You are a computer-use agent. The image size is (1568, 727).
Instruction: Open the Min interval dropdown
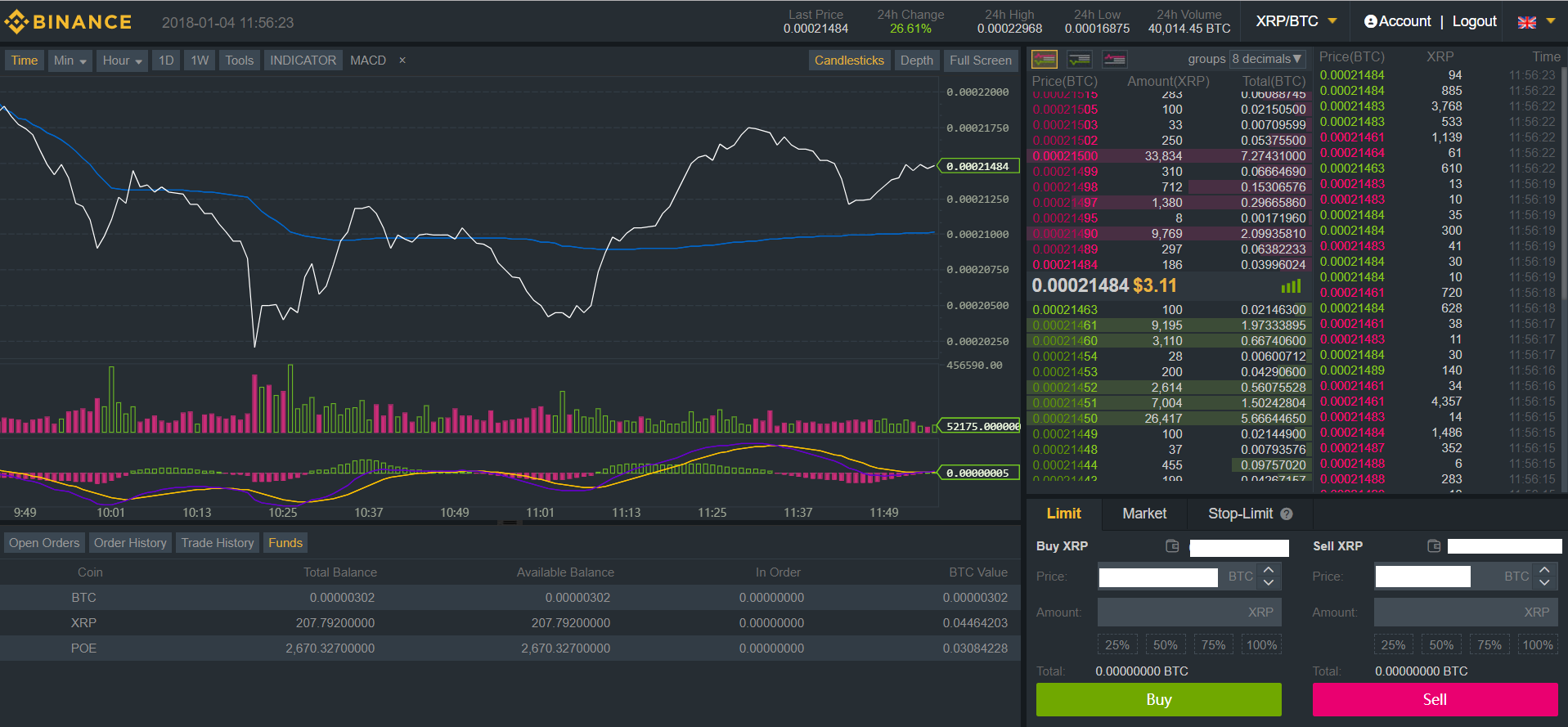point(70,61)
